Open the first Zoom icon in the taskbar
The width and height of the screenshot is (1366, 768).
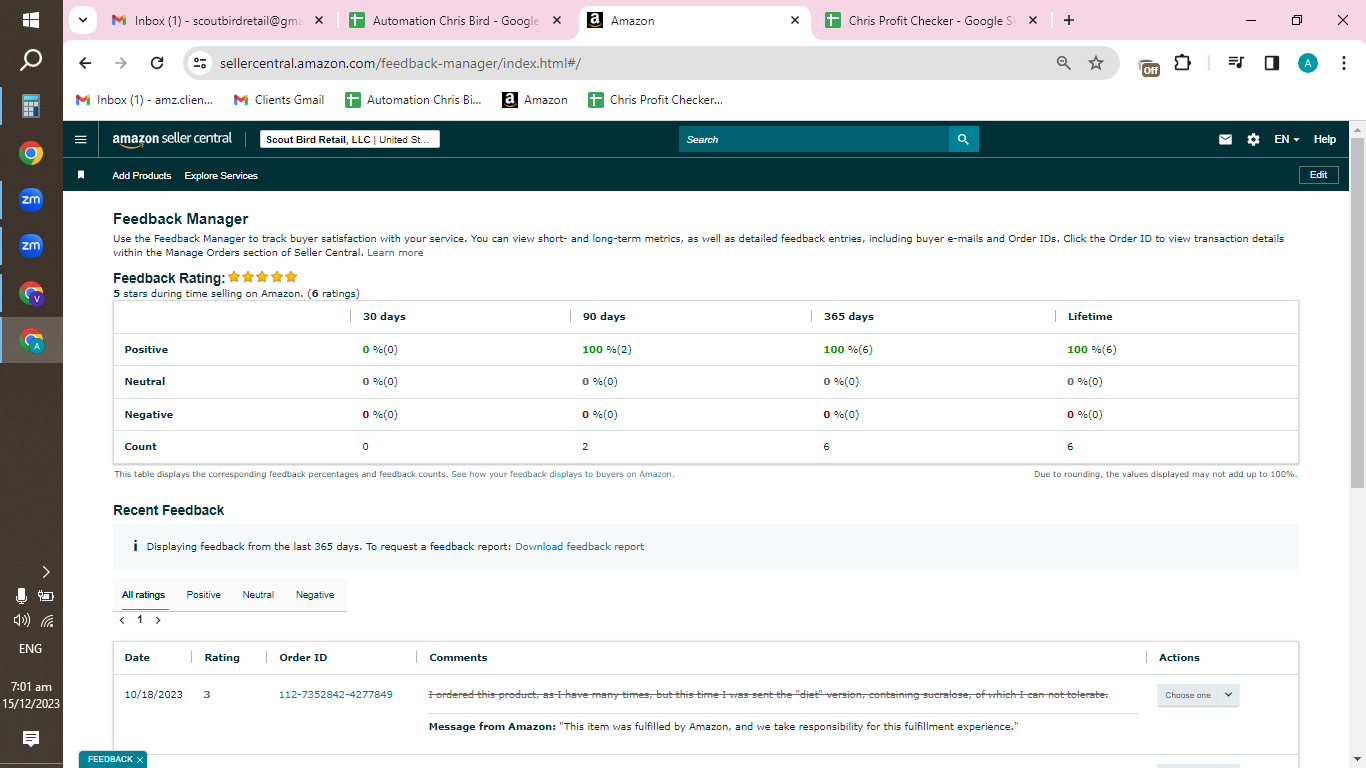tap(31, 200)
